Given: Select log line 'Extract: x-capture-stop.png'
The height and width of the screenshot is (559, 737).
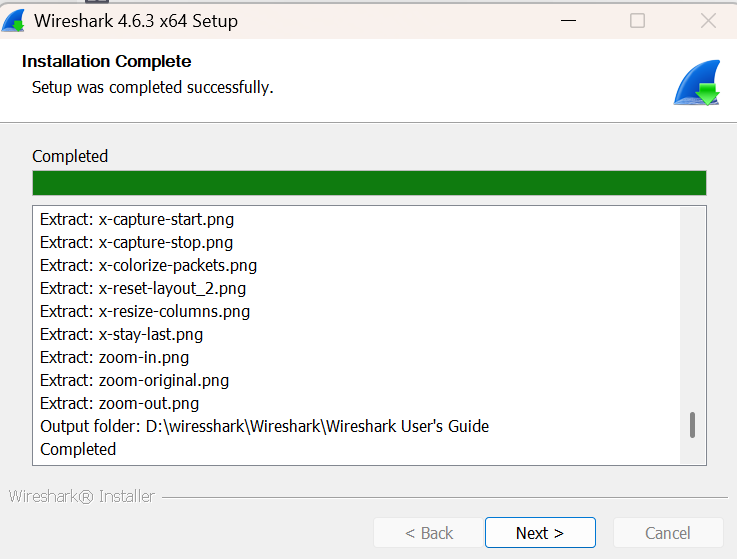Looking at the screenshot, I should [x=136, y=243].
